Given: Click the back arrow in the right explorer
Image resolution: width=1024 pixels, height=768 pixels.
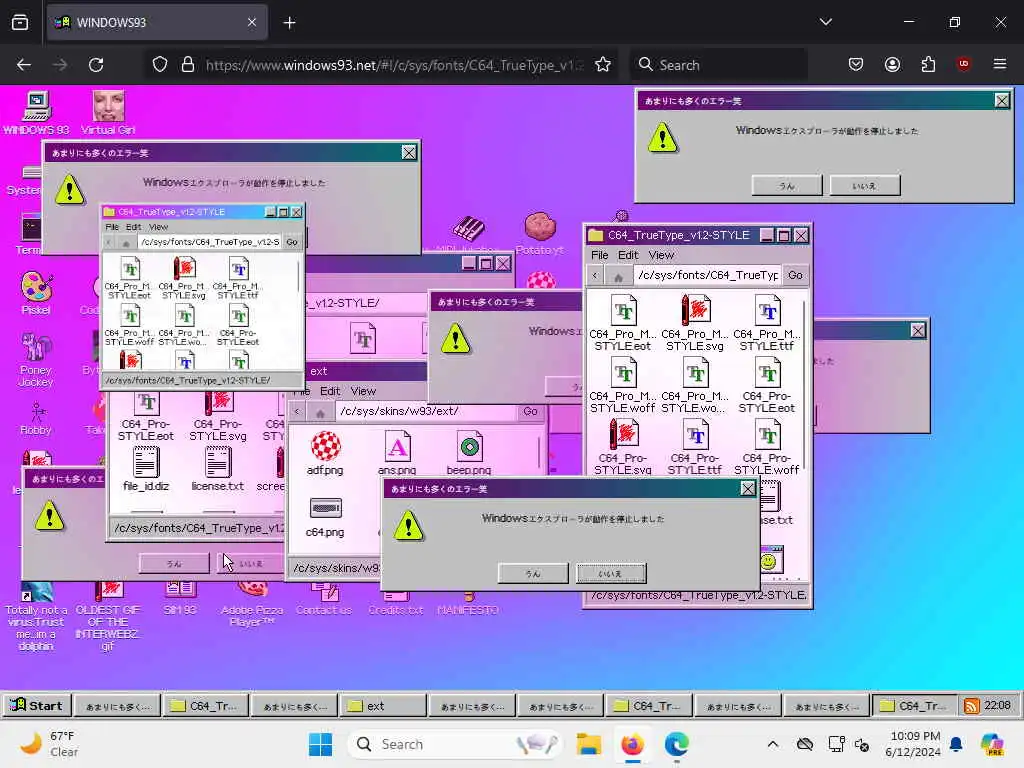Looking at the screenshot, I should coord(594,276).
